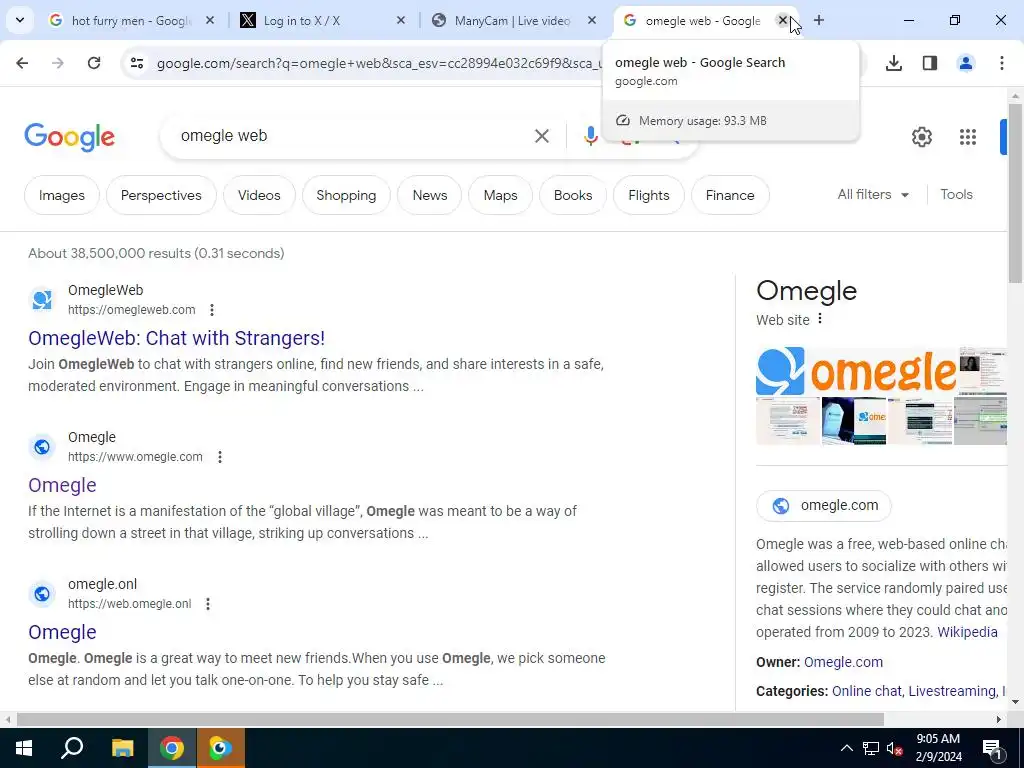Screen dimensions: 1024x768
Task: Open a new browser tab
Action: click(x=819, y=20)
